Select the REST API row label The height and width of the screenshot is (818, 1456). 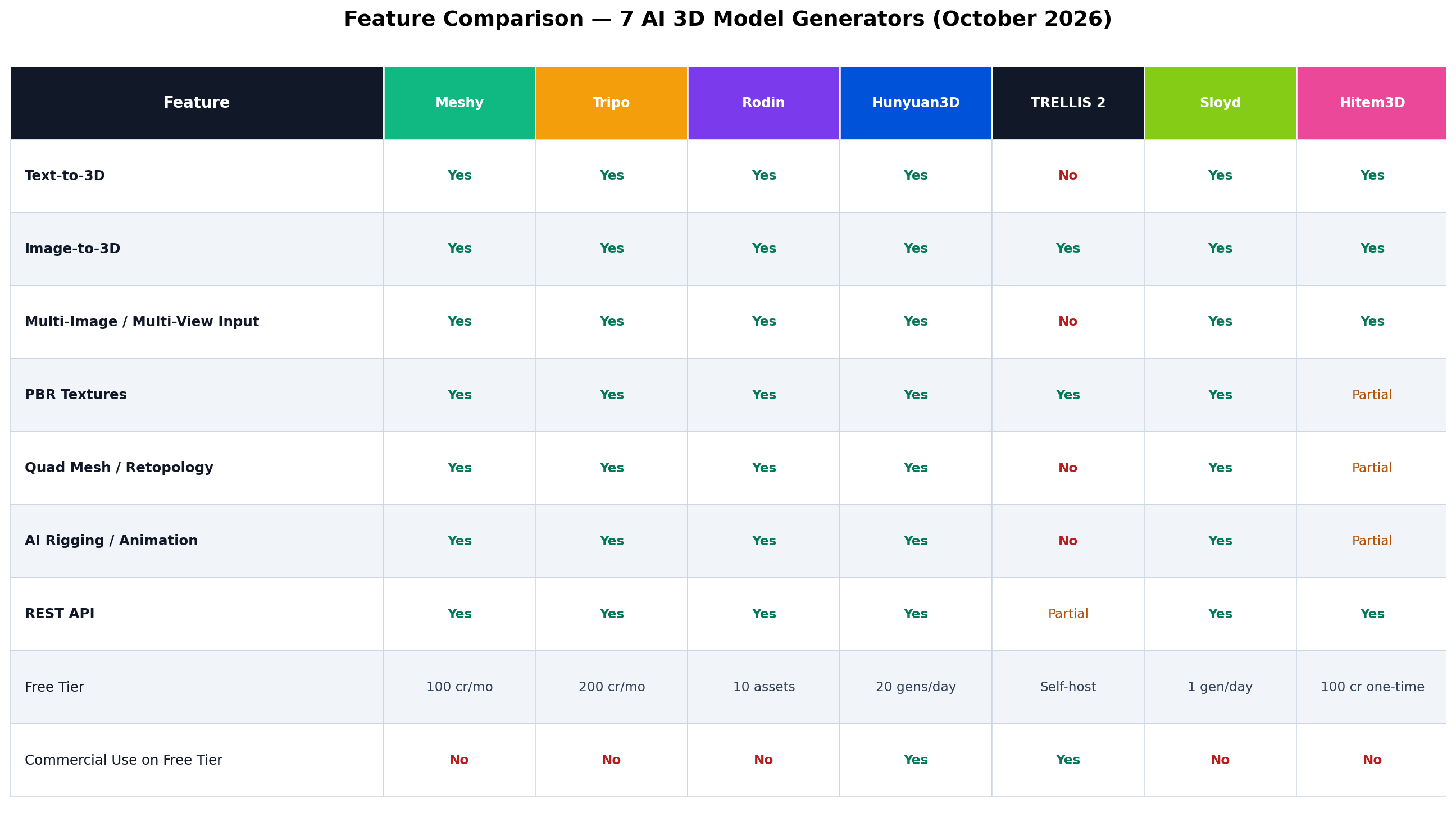click(x=60, y=614)
